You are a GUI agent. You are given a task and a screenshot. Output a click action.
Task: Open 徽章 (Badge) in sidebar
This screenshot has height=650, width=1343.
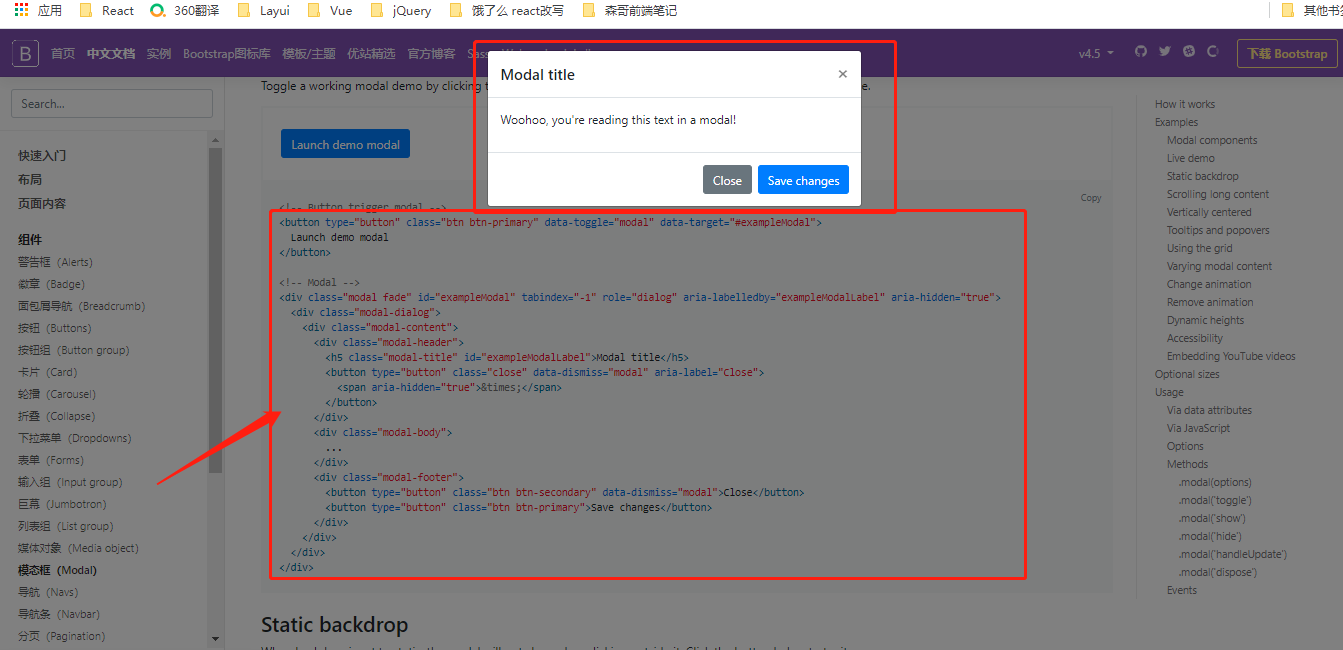click(51, 284)
